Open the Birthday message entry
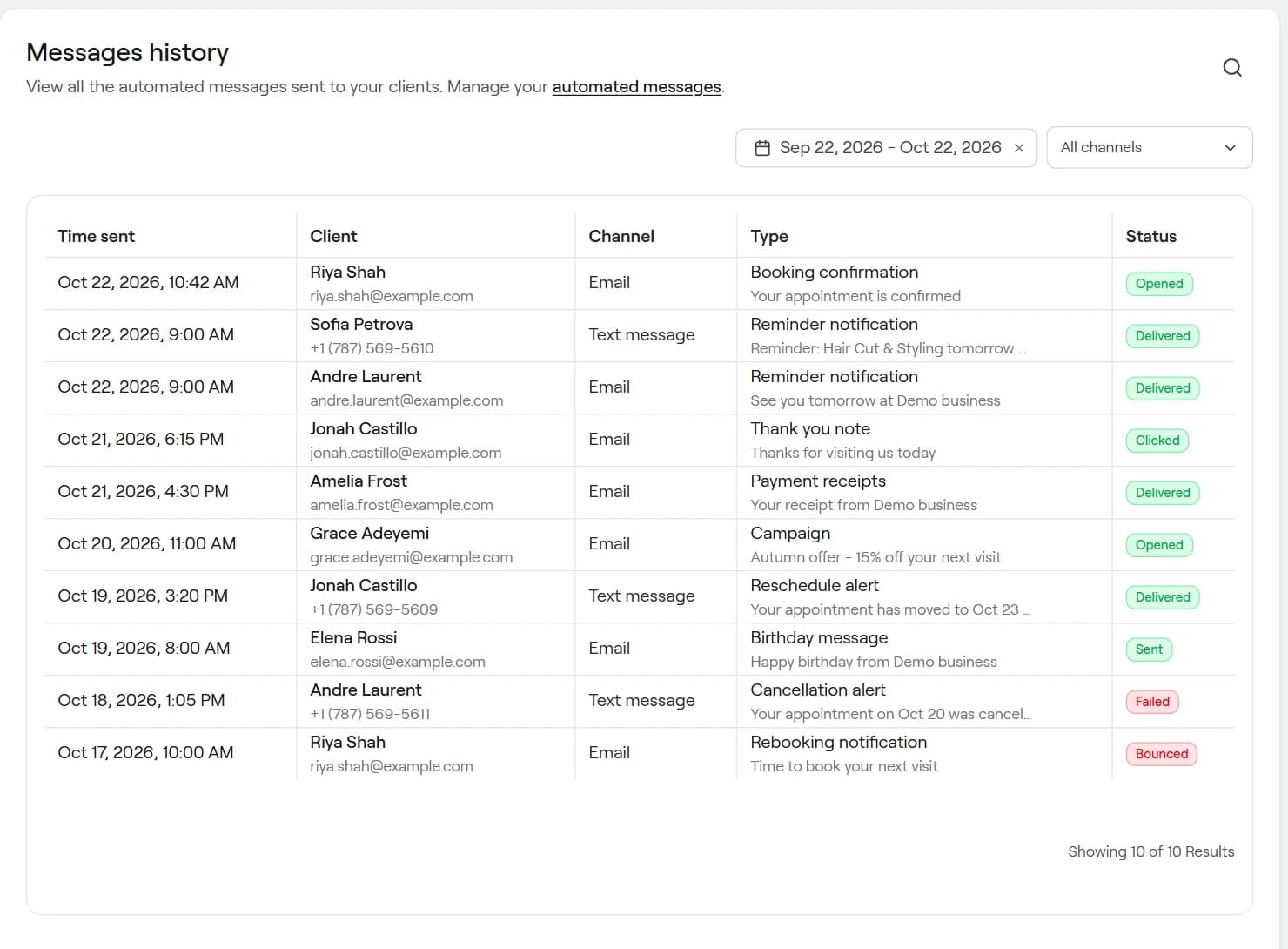The height and width of the screenshot is (949, 1288). coord(819,637)
